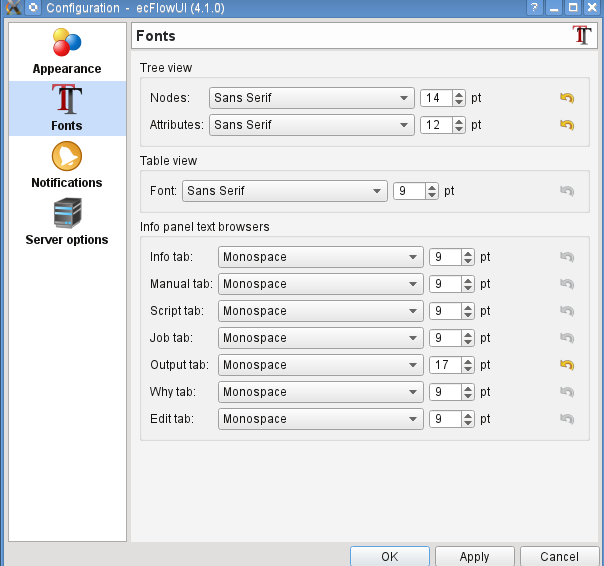Open the Appearance settings page
This screenshot has width=604, height=566.
click(x=67, y=52)
